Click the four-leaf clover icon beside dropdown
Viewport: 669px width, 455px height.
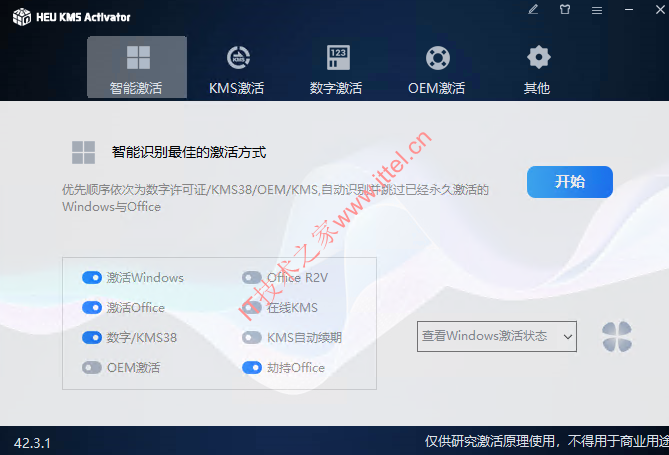click(x=617, y=337)
